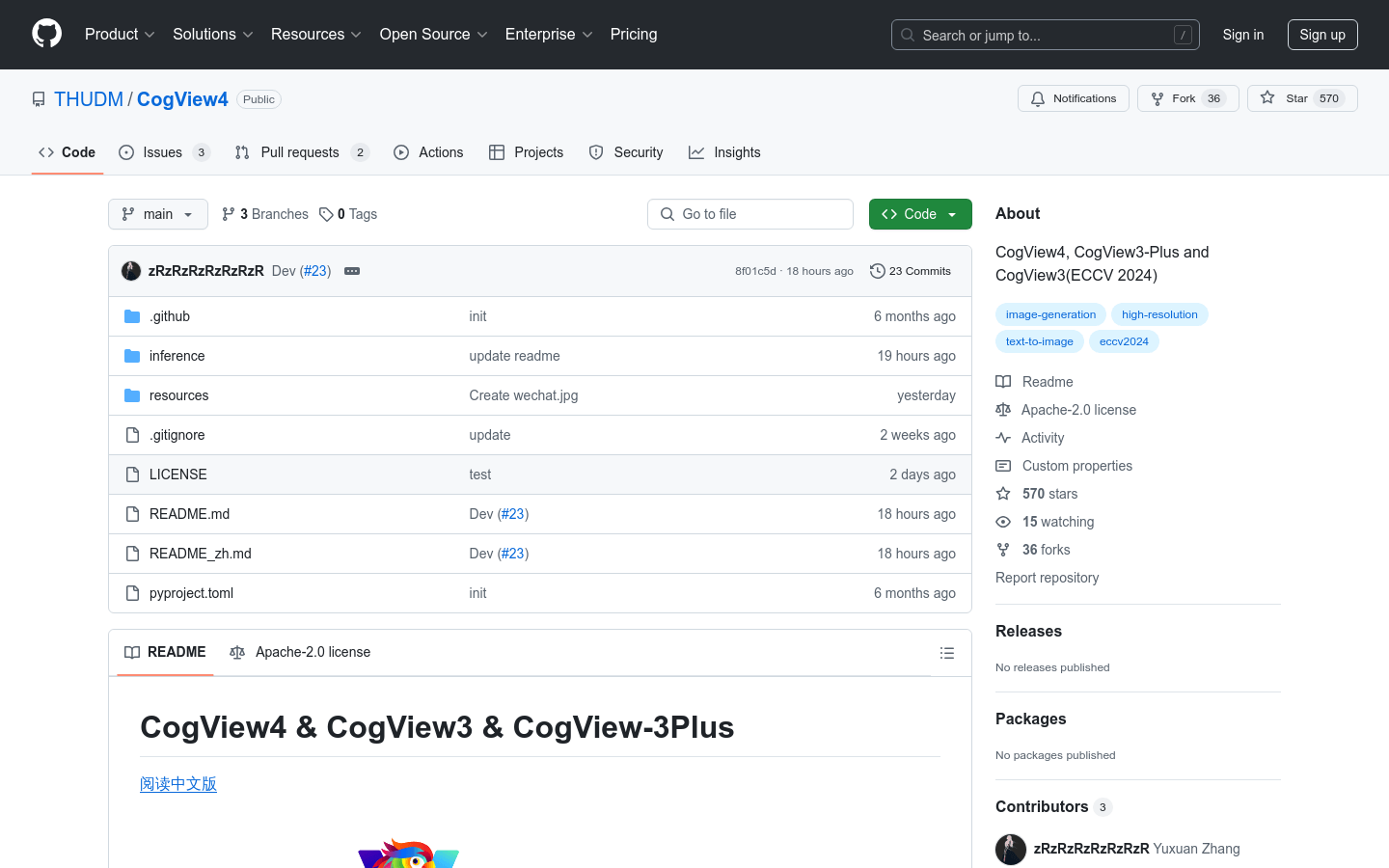Open 'update readme' commit message

coord(514,356)
